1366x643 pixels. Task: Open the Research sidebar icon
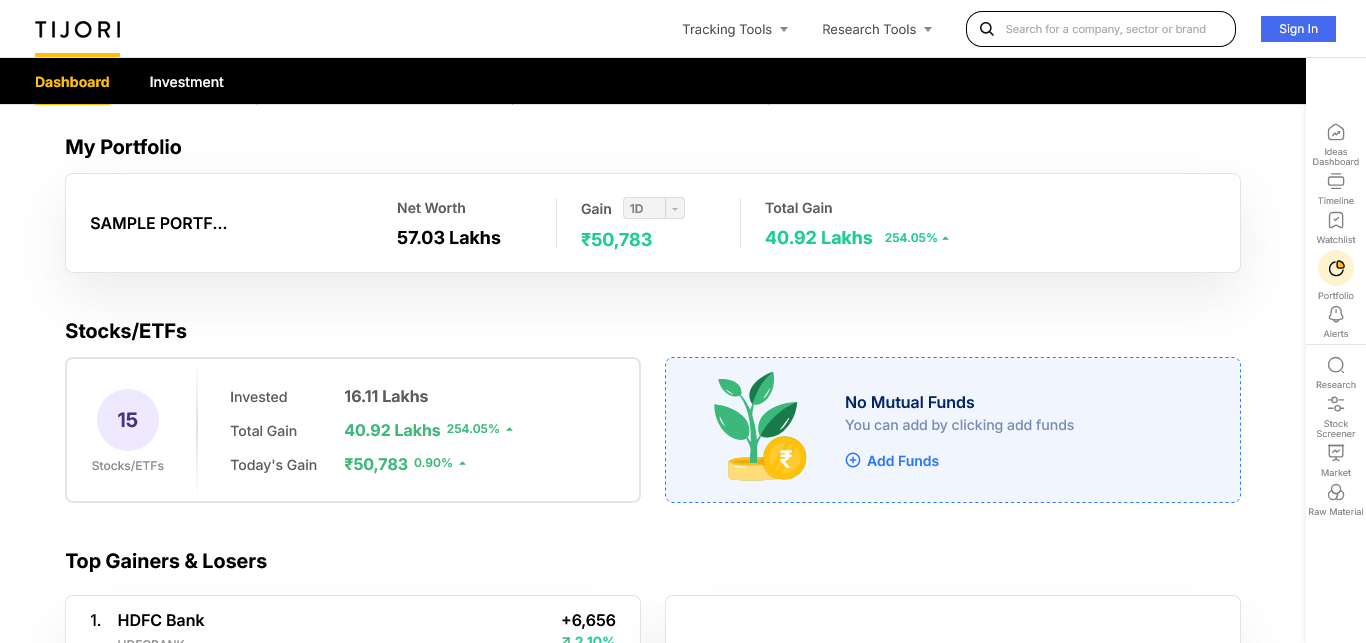(1336, 366)
